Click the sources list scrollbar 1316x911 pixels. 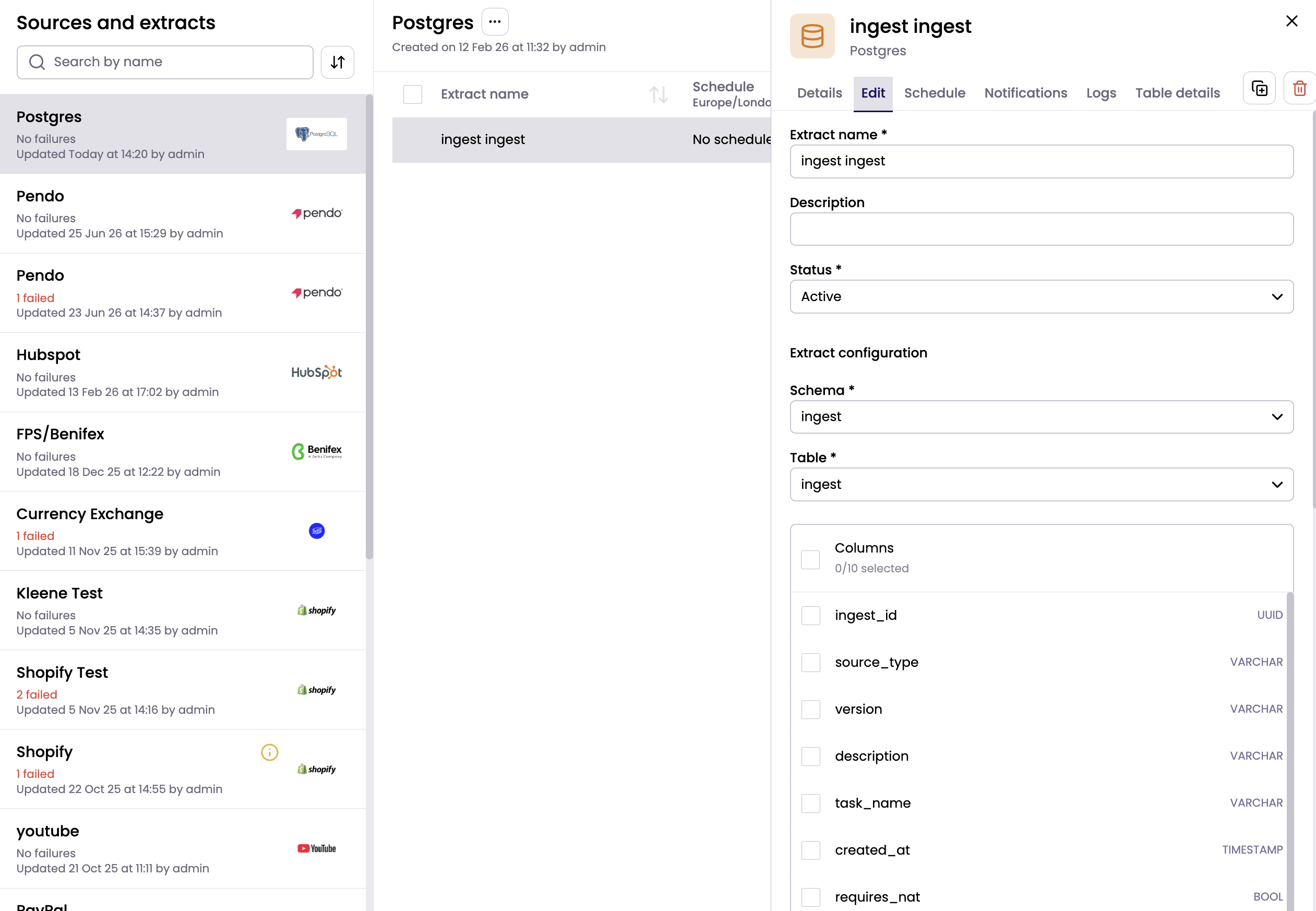tap(369, 327)
